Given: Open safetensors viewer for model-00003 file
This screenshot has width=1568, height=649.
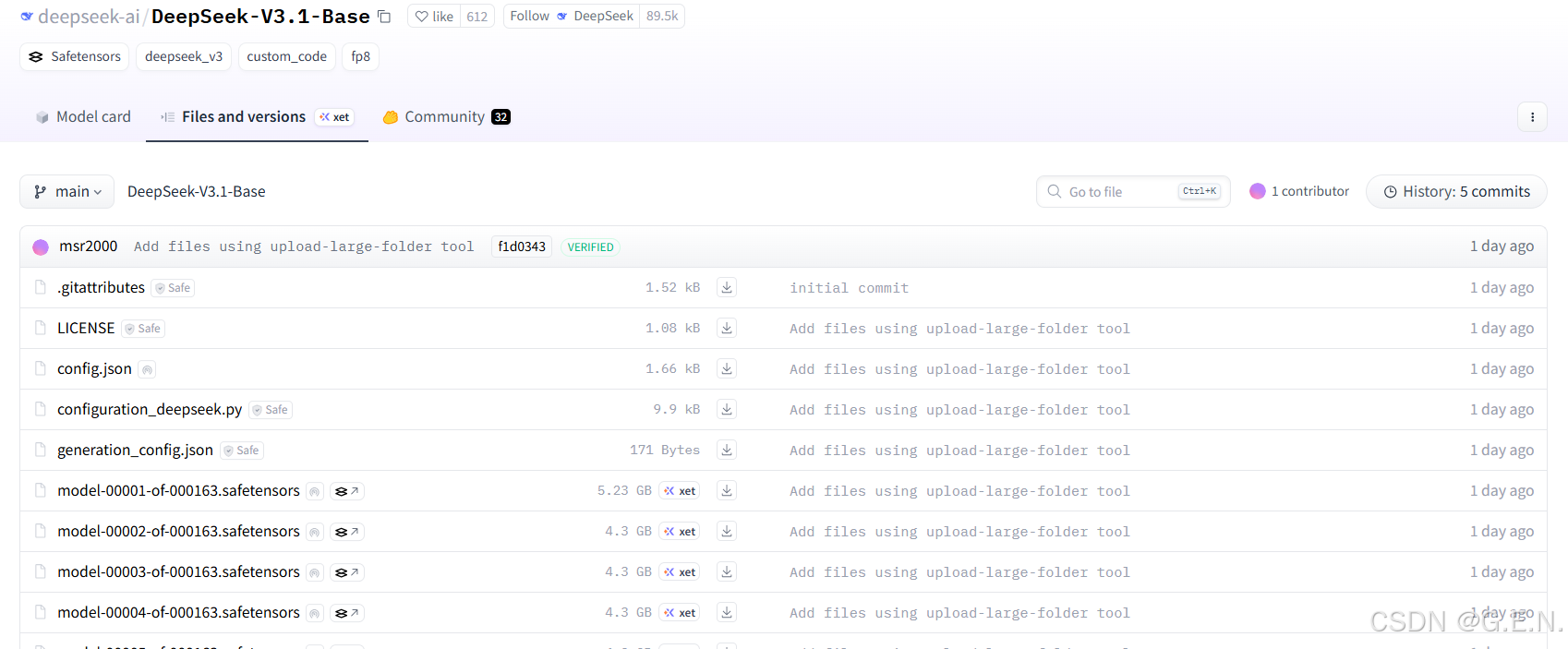Looking at the screenshot, I should [x=347, y=572].
